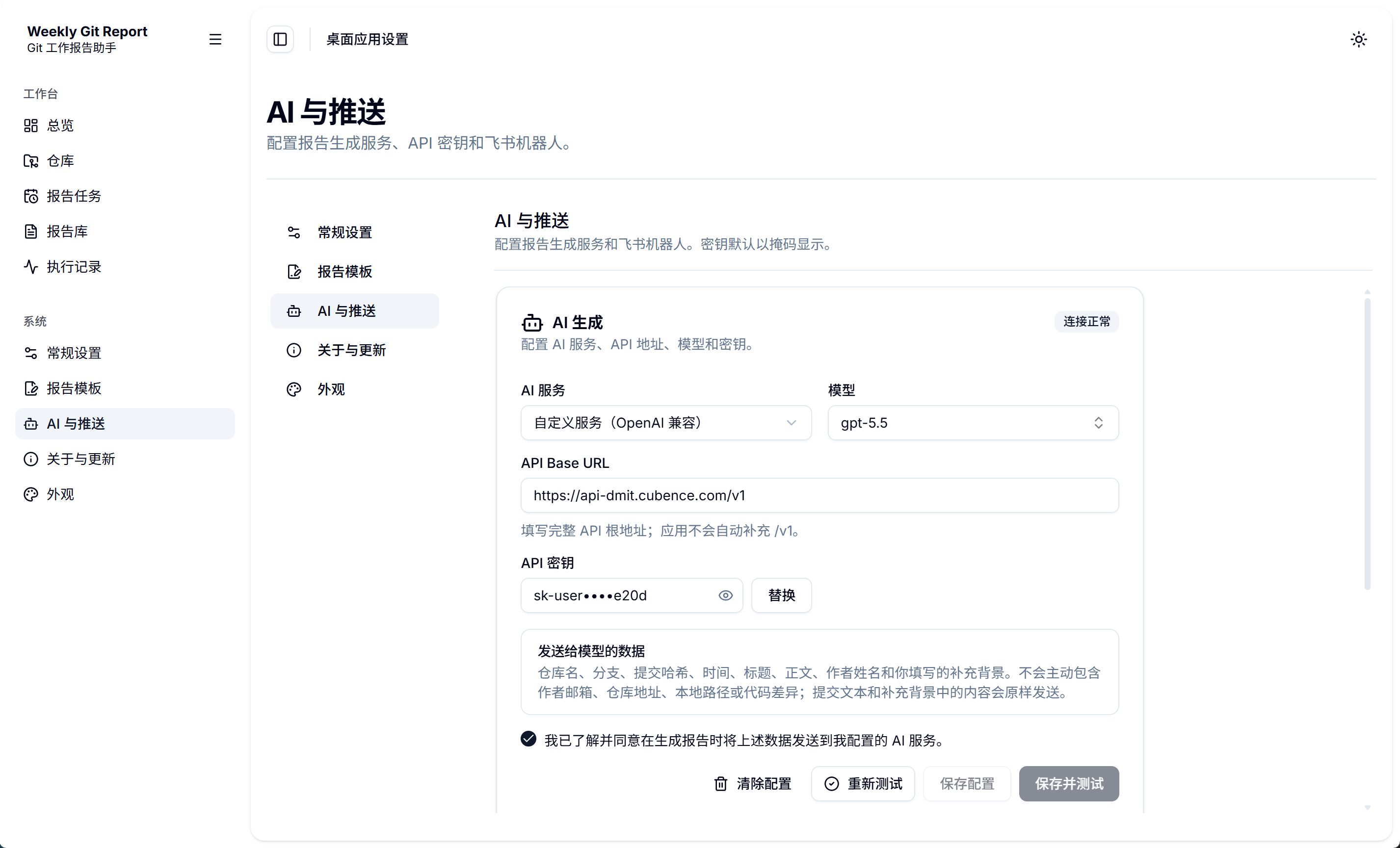Image resolution: width=1400 pixels, height=848 pixels.
Task: Click palette icon in settings sub-navigation
Action: click(x=294, y=389)
